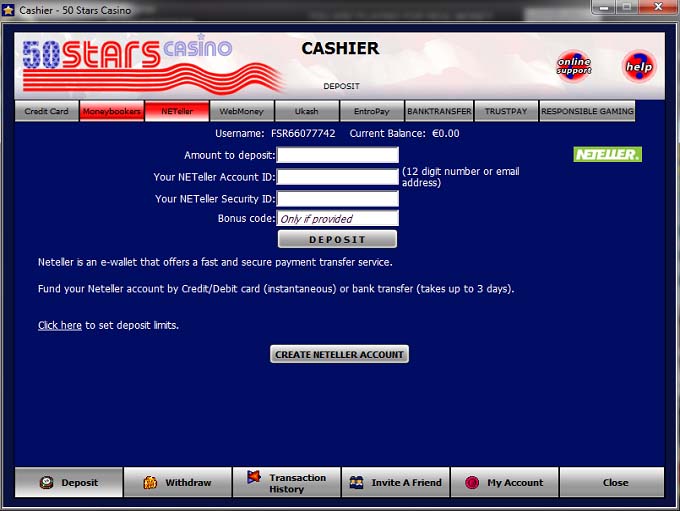Follow the 'Click here' deposit limits link
Viewport: 680px width, 511px height.
coord(60,325)
